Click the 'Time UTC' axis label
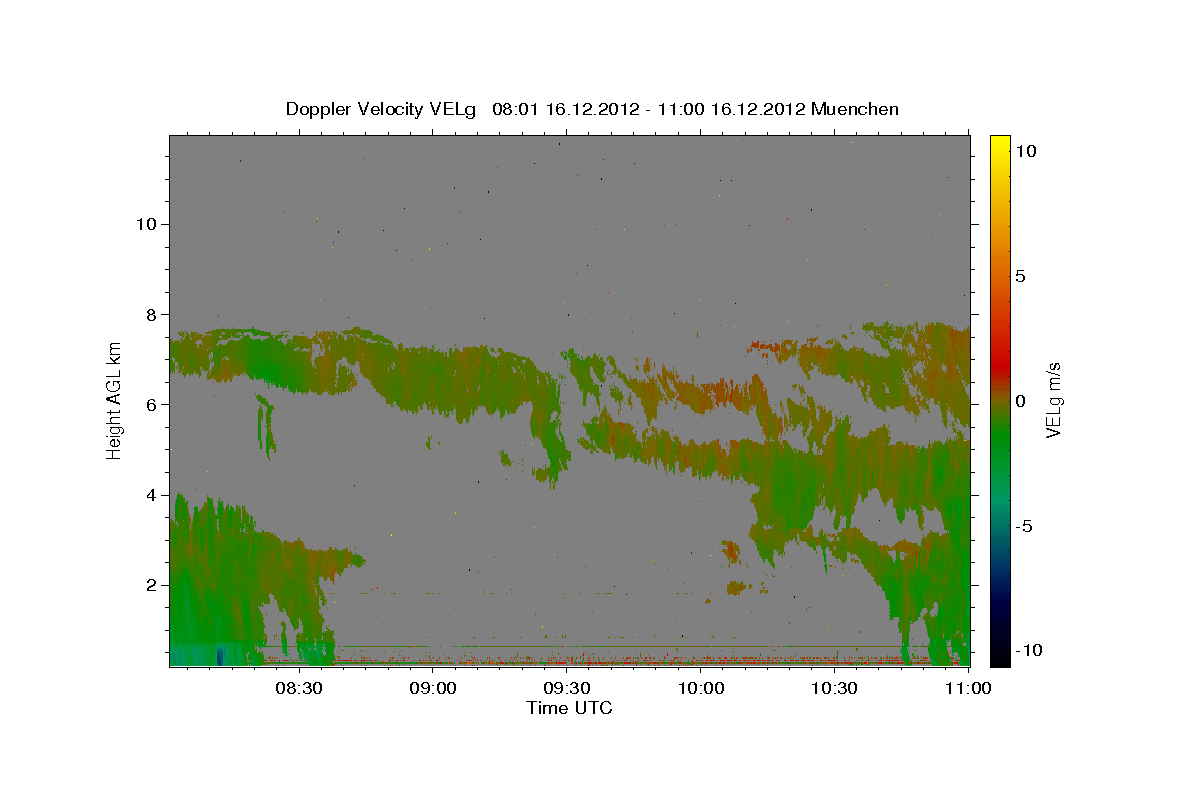 [x=569, y=708]
